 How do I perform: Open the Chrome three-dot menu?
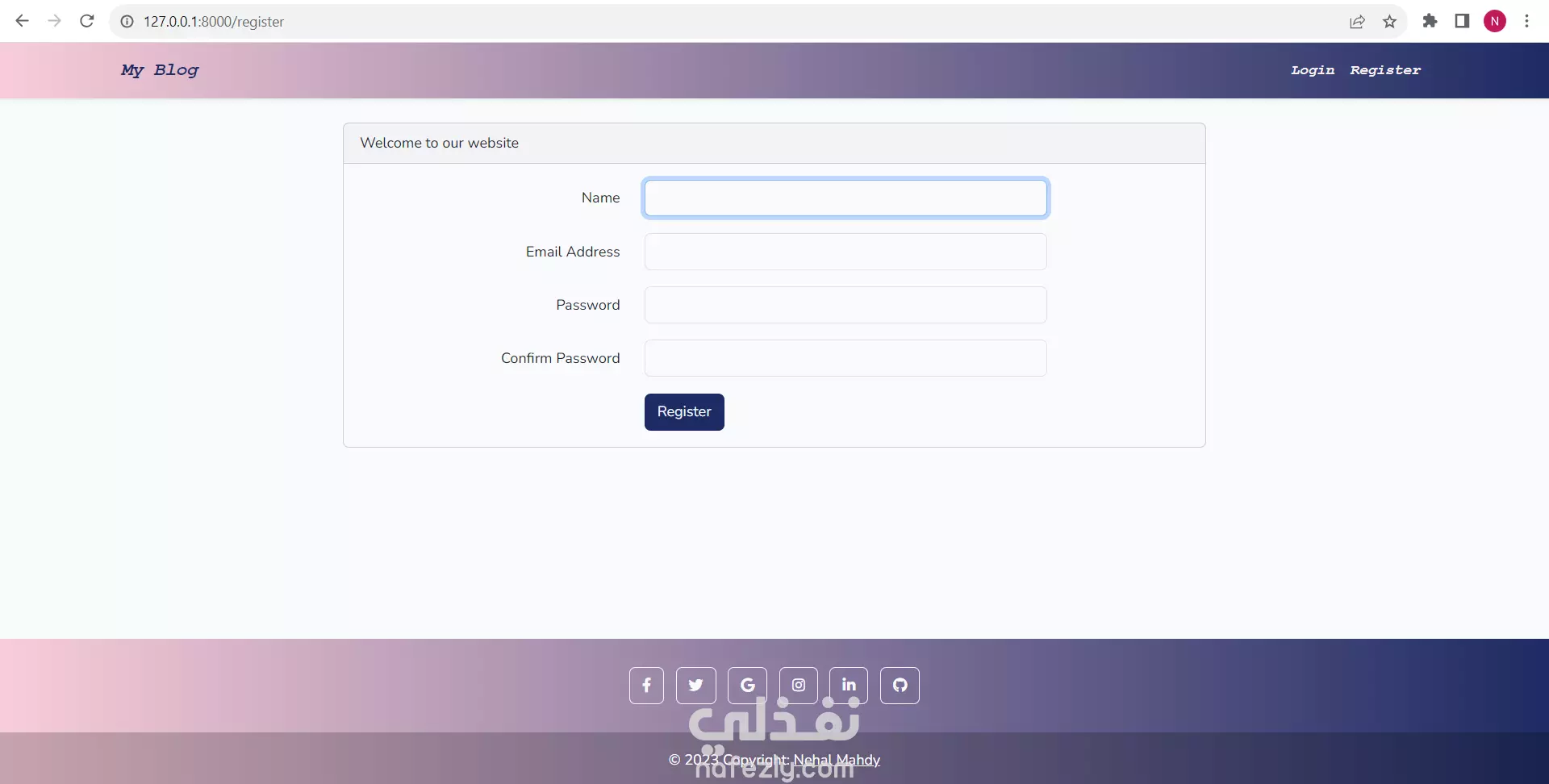coord(1526,21)
